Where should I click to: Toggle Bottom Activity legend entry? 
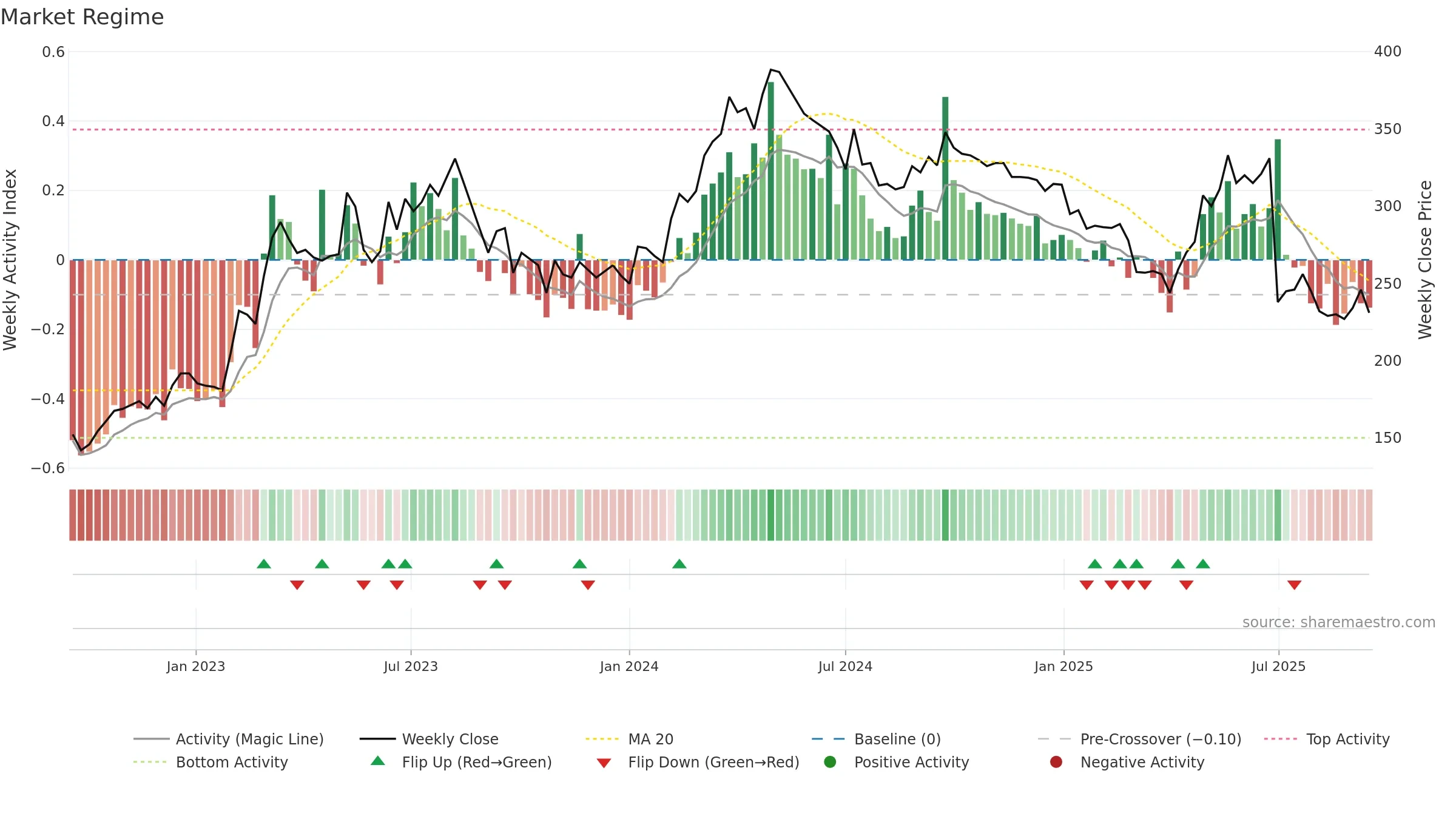point(211,762)
